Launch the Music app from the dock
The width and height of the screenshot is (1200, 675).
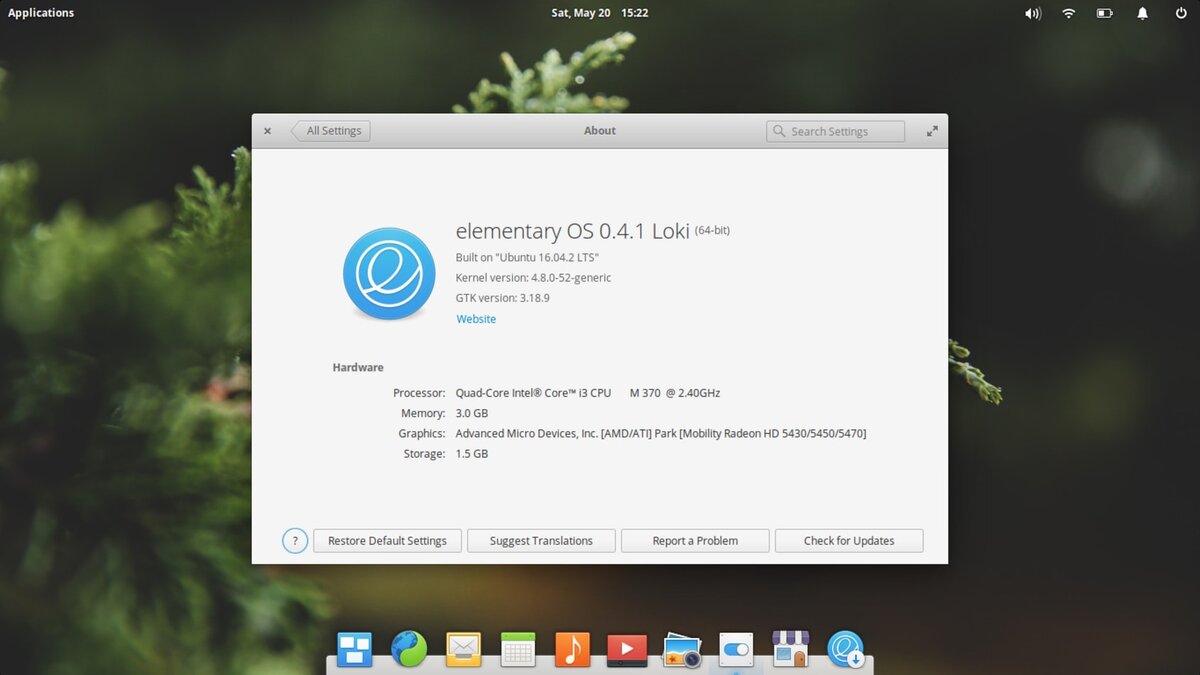click(x=572, y=650)
